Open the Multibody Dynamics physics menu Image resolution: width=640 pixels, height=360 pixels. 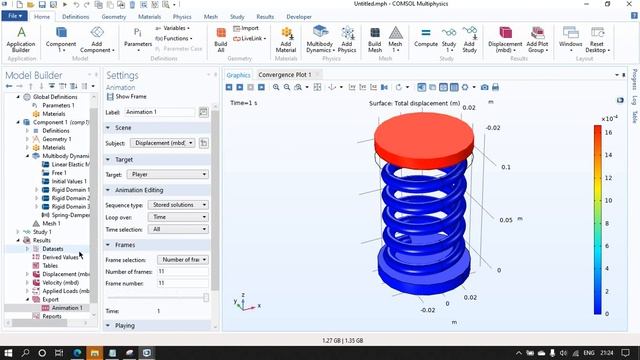(x=320, y=39)
